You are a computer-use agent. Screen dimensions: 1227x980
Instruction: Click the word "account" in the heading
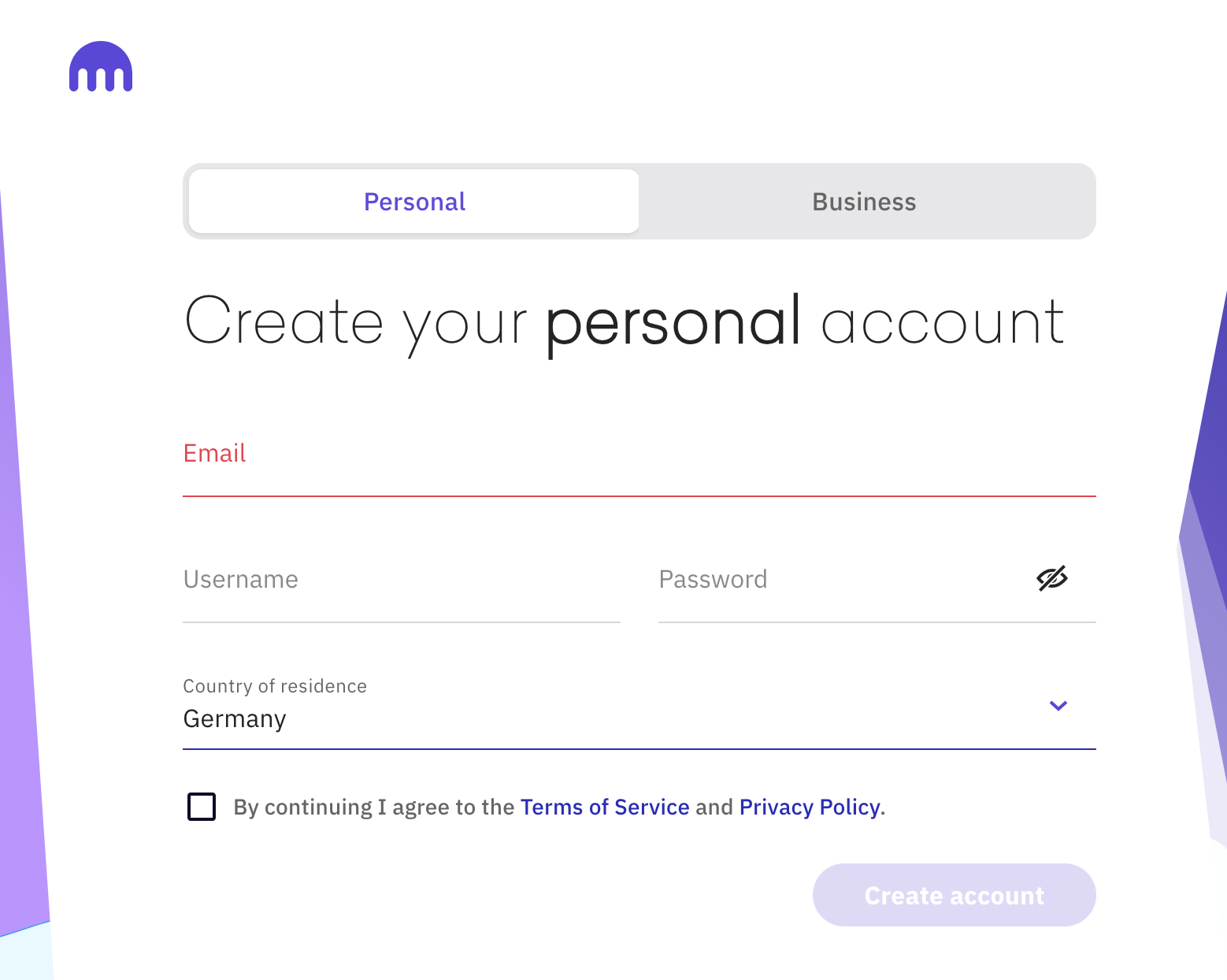(943, 321)
